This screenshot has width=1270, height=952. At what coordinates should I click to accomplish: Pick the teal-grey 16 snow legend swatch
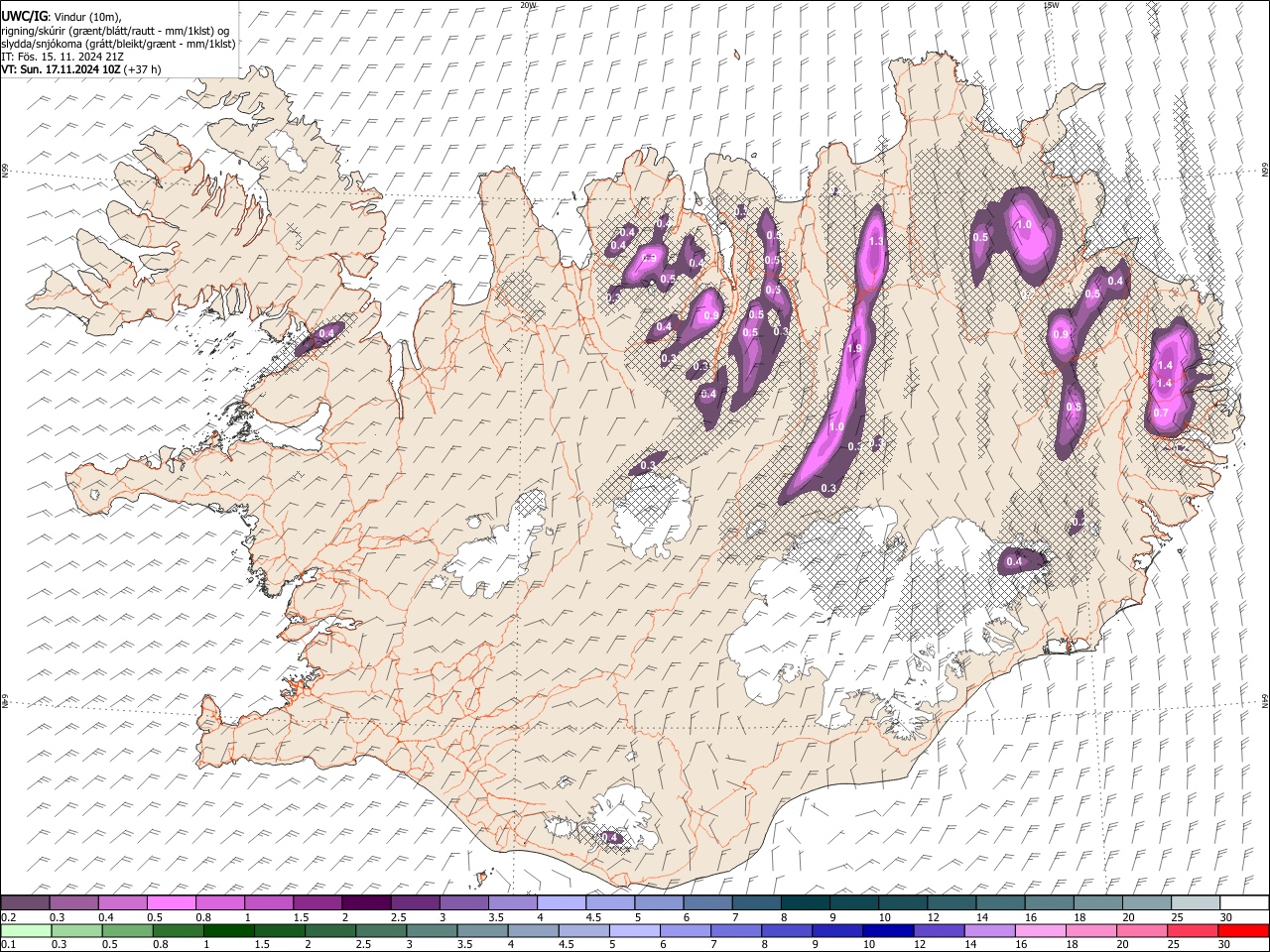point(1050,903)
